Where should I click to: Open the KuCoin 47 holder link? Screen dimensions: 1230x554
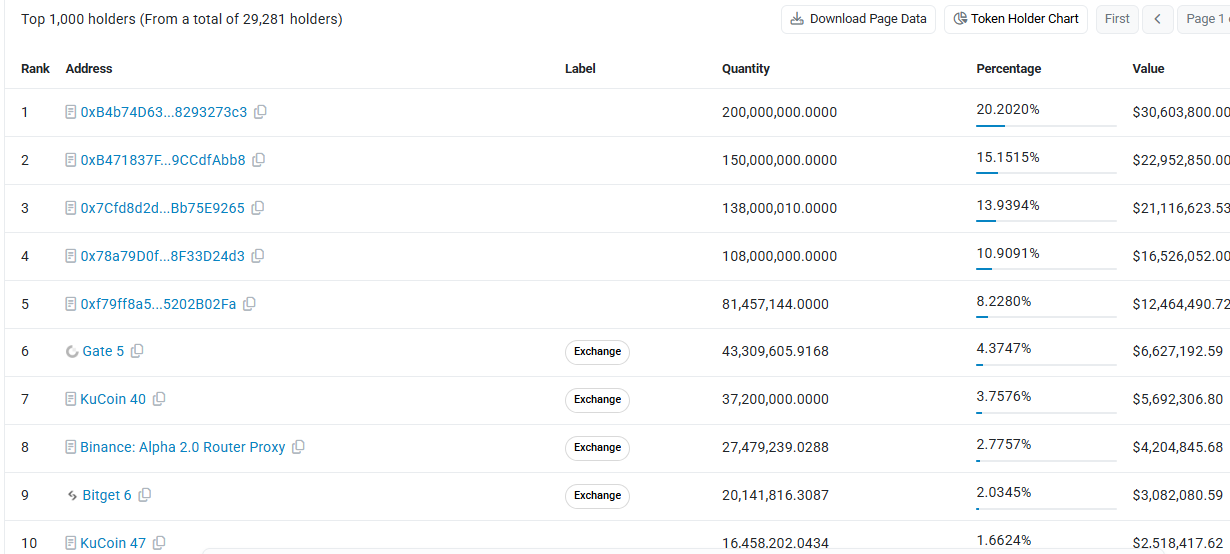113,543
